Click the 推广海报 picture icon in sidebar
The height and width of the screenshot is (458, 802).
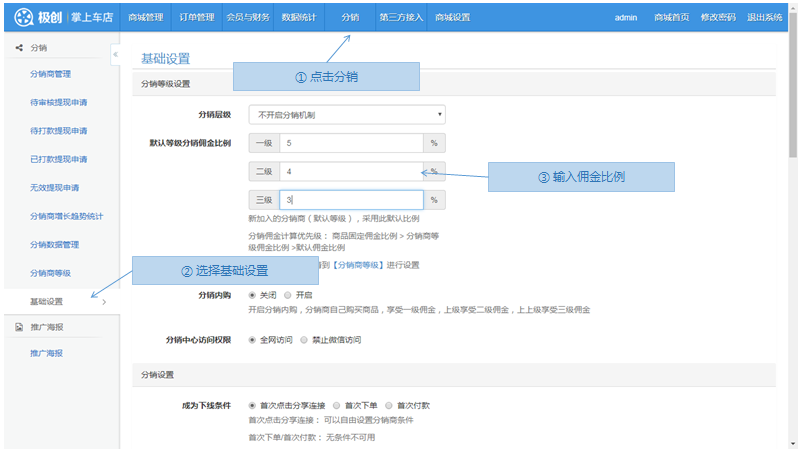19,327
